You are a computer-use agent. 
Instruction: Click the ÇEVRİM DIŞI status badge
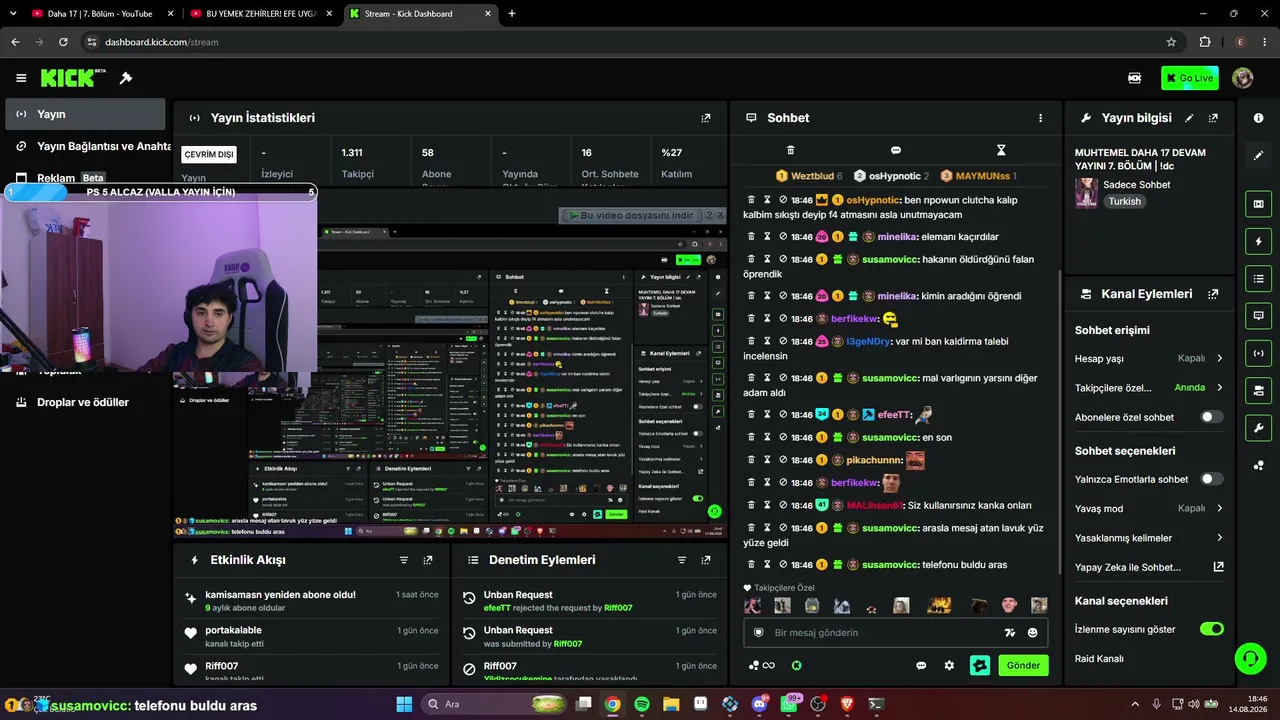209,154
